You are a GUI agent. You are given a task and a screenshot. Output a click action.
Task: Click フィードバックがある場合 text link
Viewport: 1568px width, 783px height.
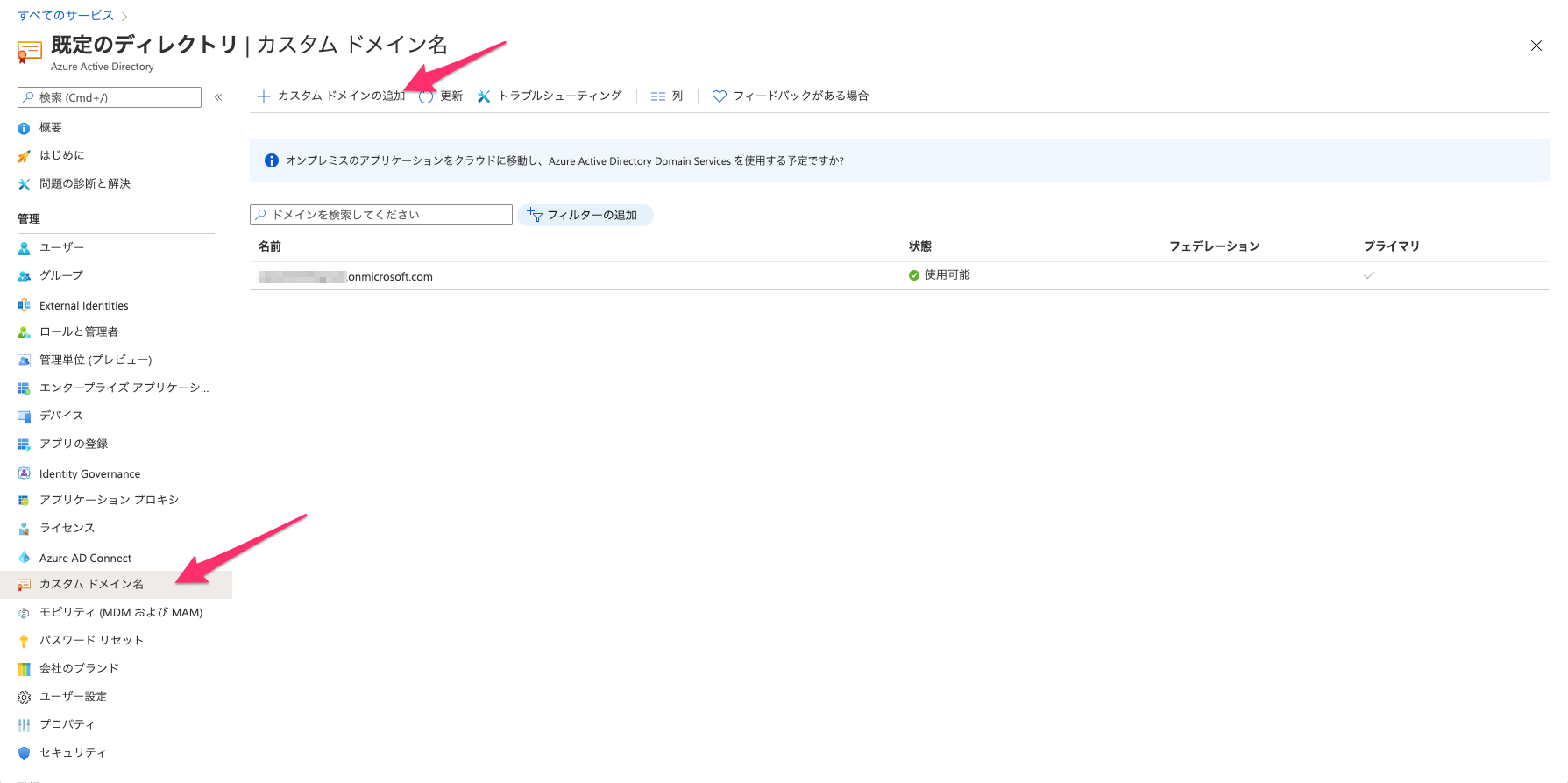pyautogui.click(x=801, y=96)
